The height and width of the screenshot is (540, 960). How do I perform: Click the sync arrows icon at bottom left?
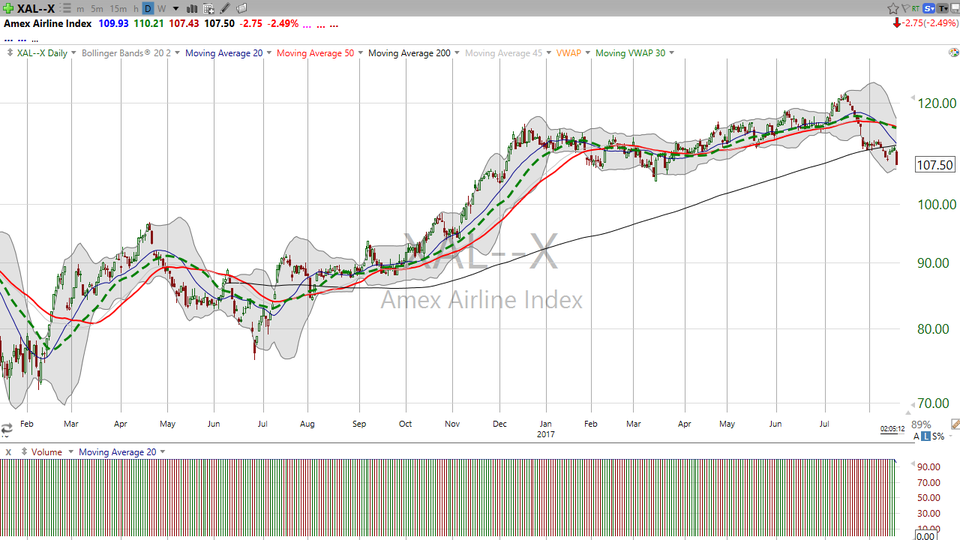pyautogui.click(x=7, y=430)
